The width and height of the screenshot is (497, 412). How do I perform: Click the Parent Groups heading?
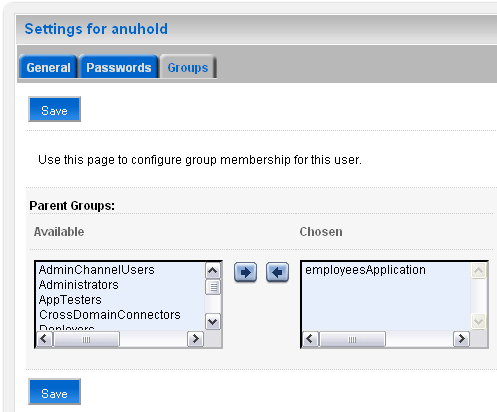click(72, 206)
